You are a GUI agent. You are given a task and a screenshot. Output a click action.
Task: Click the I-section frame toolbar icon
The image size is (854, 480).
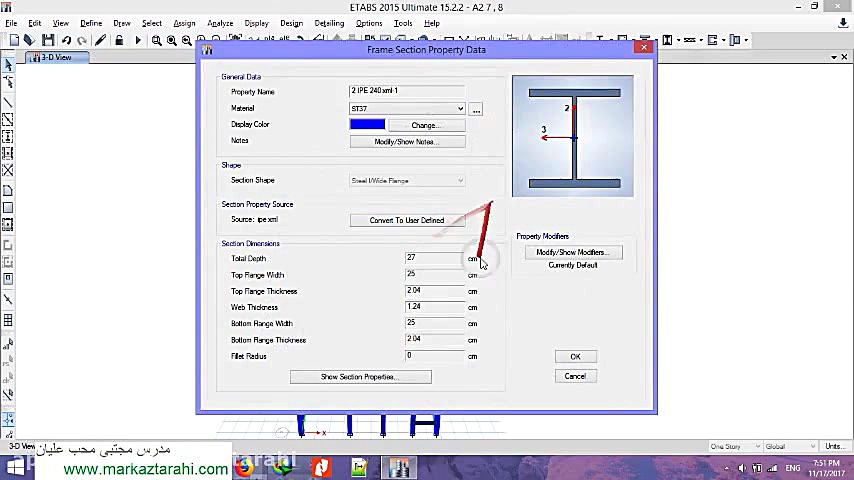667,40
